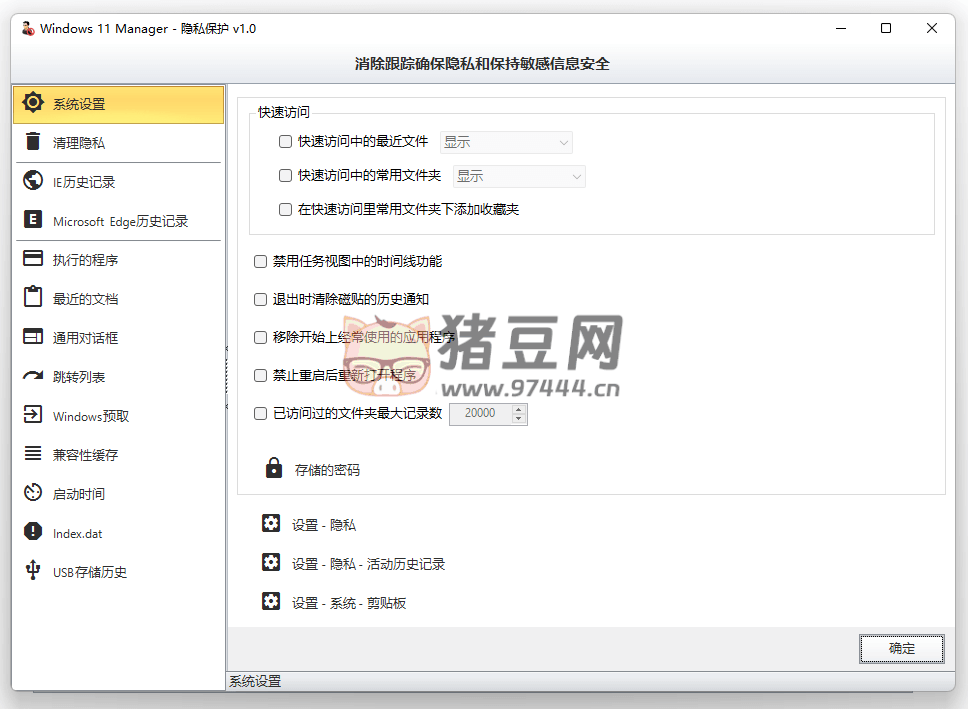
Task: Enable 快速访问中的最近文件 checkbox
Action: tap(285, 142)
